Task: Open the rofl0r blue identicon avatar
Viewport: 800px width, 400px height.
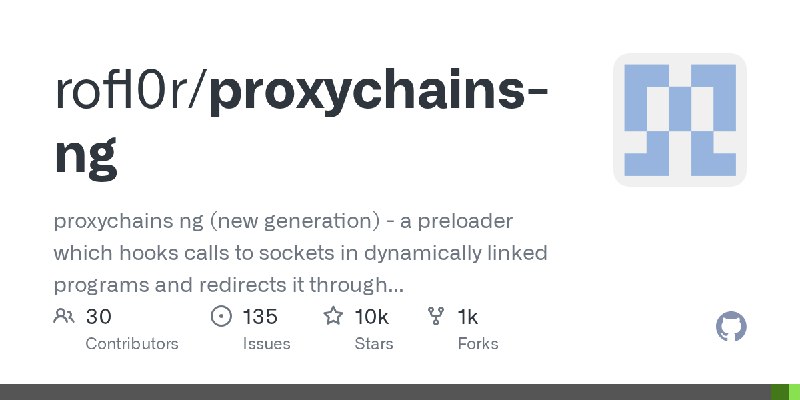Action: point(680,120)
